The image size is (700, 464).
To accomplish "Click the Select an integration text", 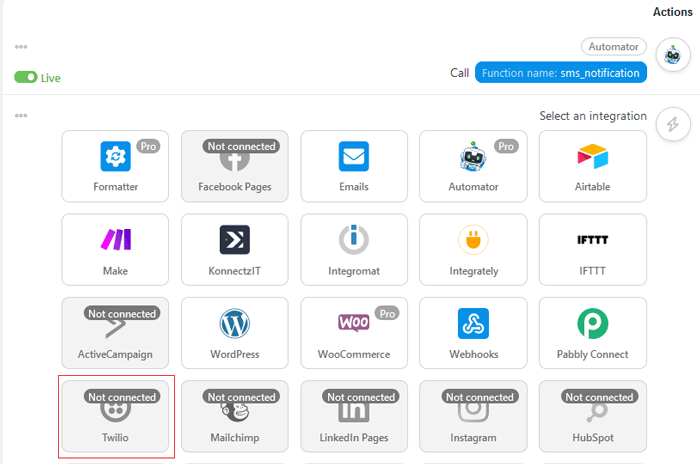I will [x=593, y=116].
